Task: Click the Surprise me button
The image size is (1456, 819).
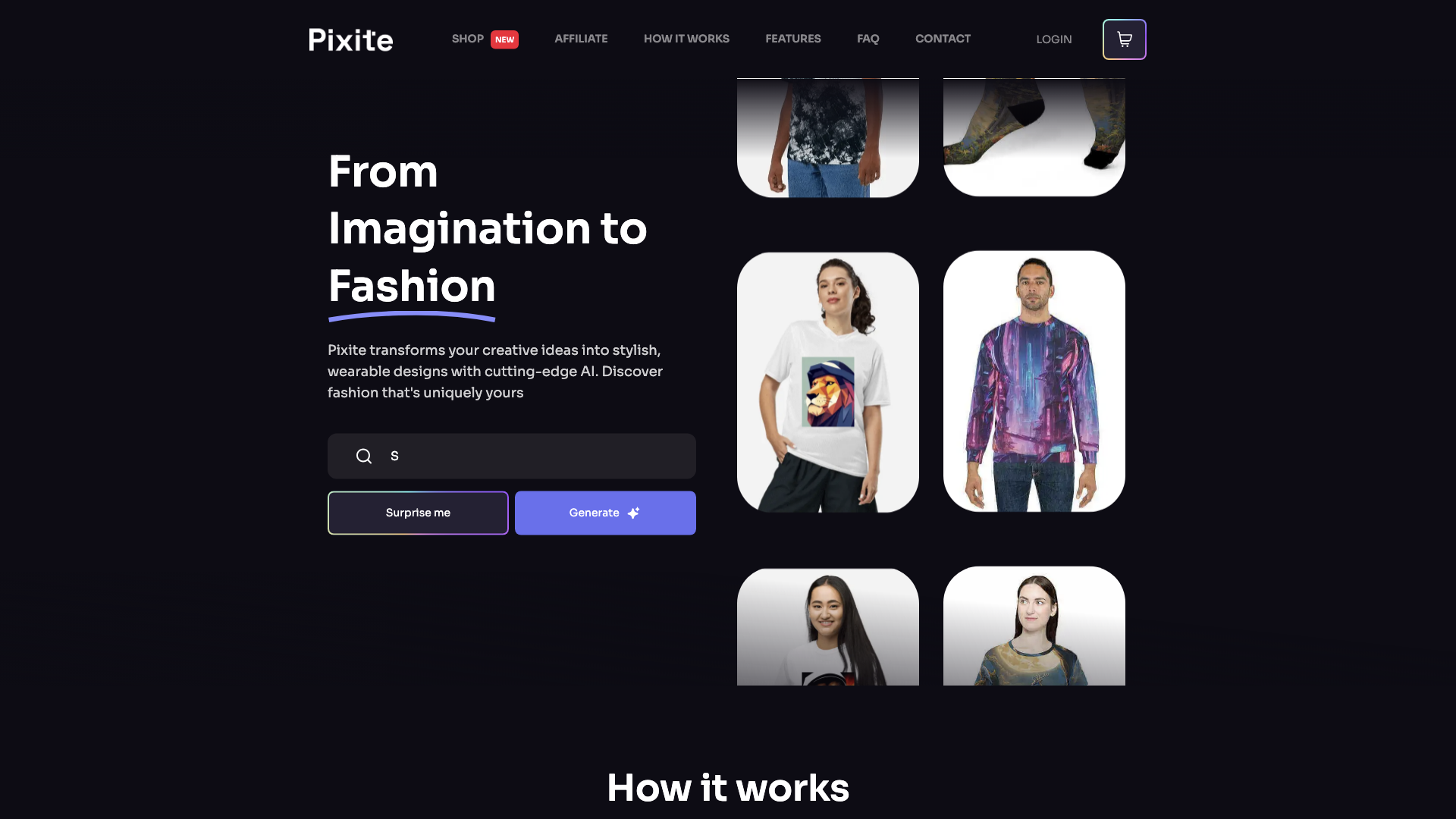Action: (417, 512)
